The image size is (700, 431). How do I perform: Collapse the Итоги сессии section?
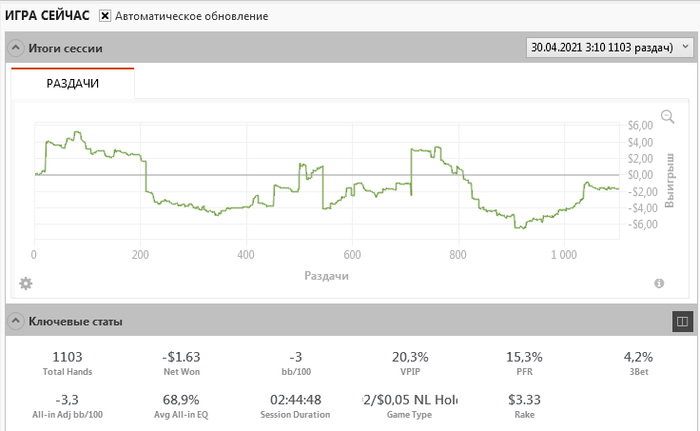pos(16,47)
